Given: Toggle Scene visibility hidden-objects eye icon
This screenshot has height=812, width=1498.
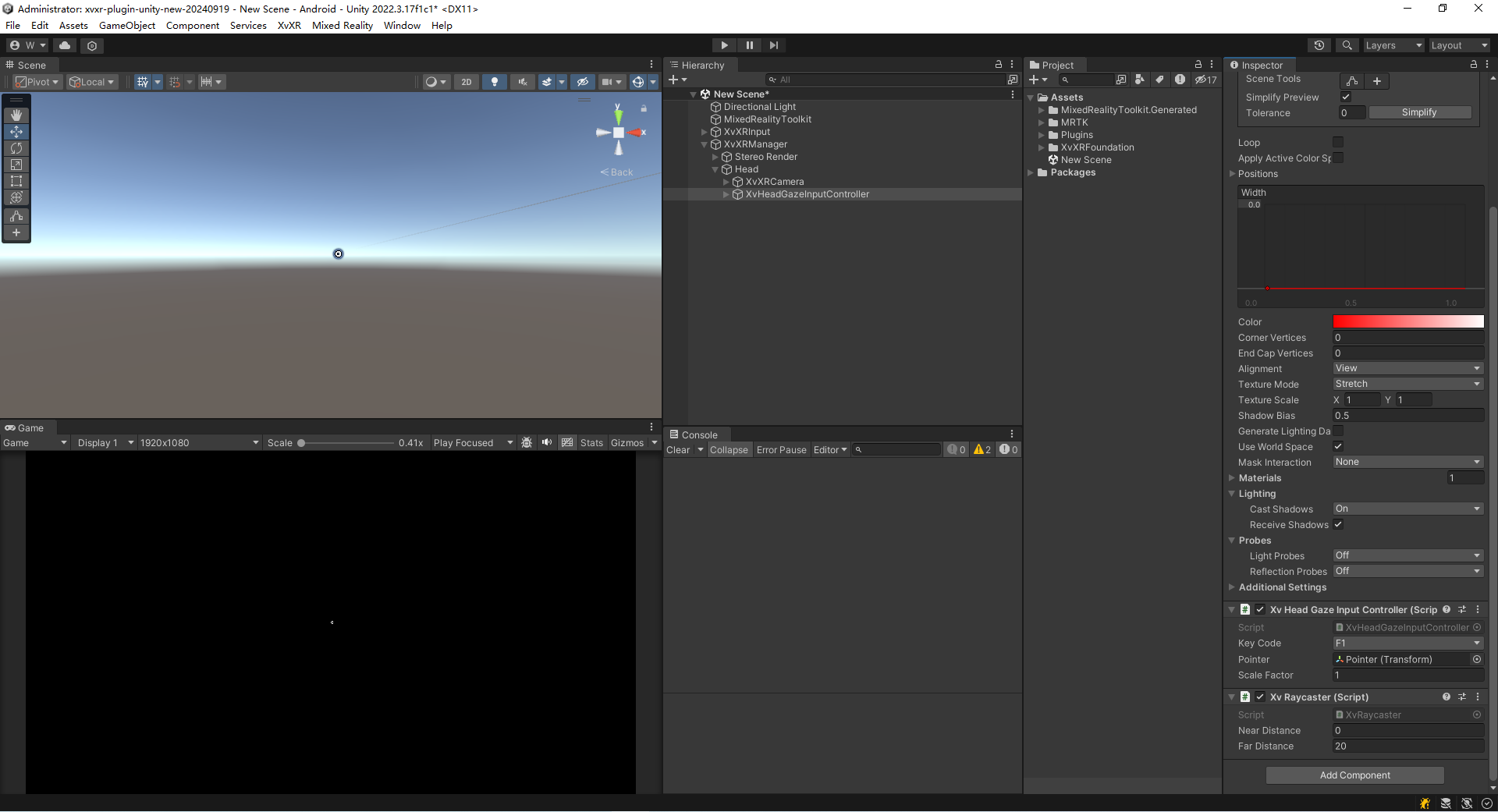Looking at the screenshot, I should (x=582, y=82).
